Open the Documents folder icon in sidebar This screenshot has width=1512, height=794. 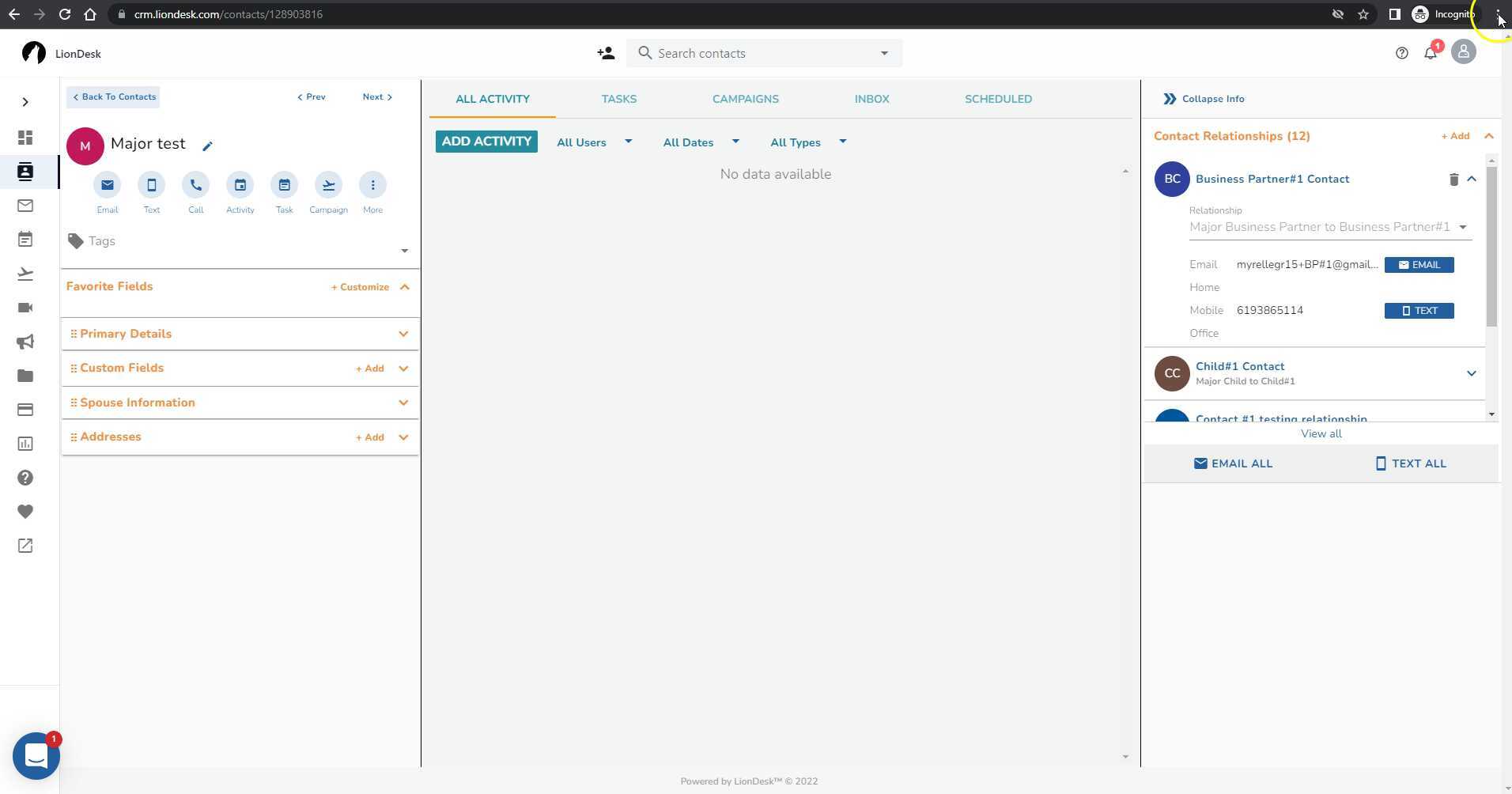coord(25,375)
